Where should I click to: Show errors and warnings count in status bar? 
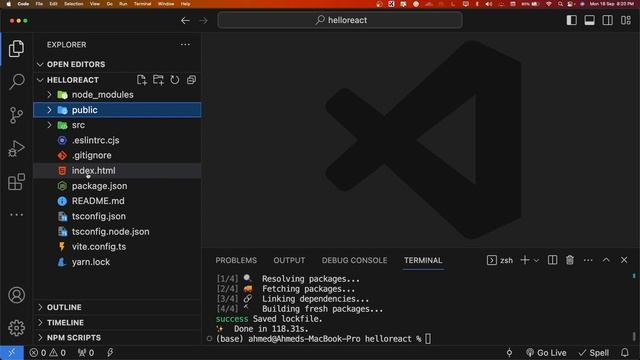[x=47, y=353]
